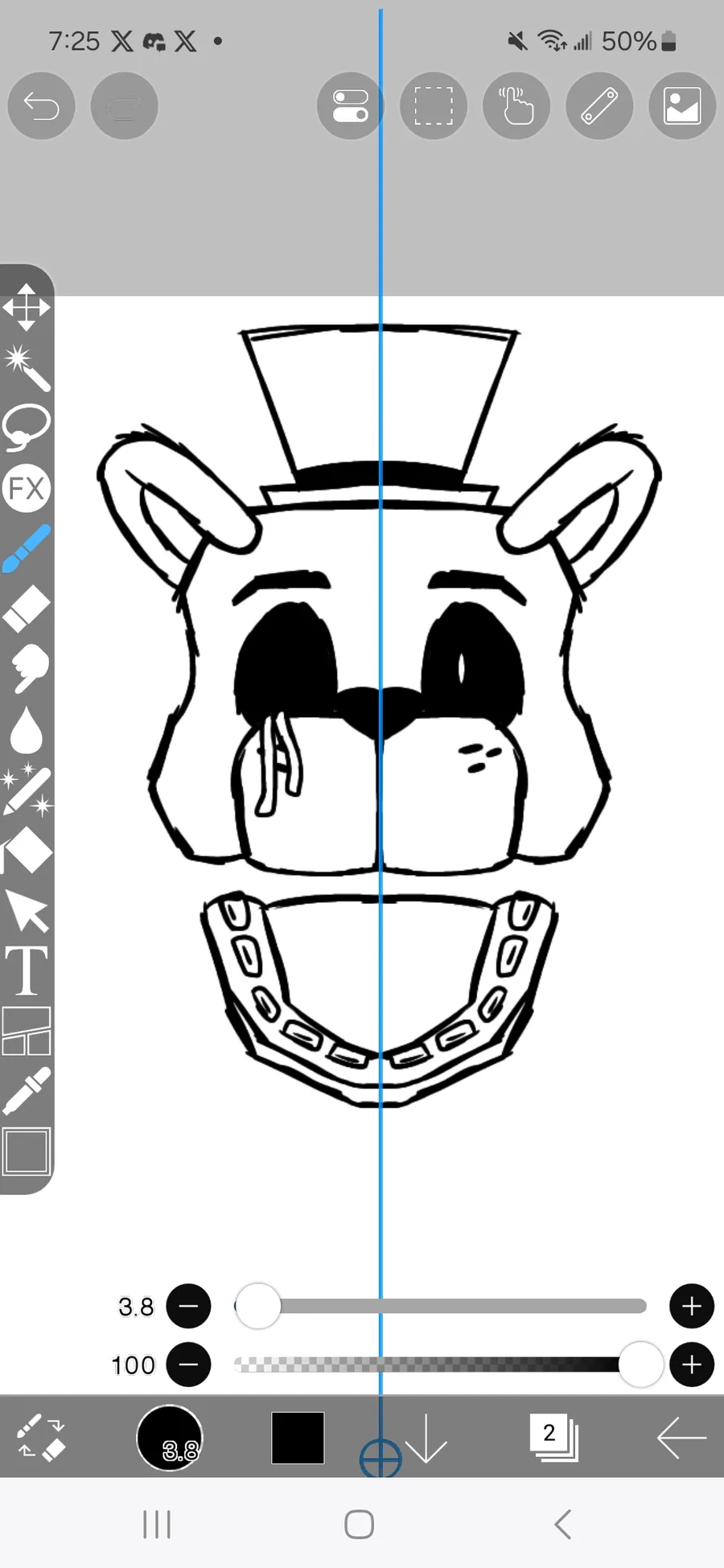Tap the left arrow back button
This screenshot has width=724, height=1568.
click(681, 1438)
